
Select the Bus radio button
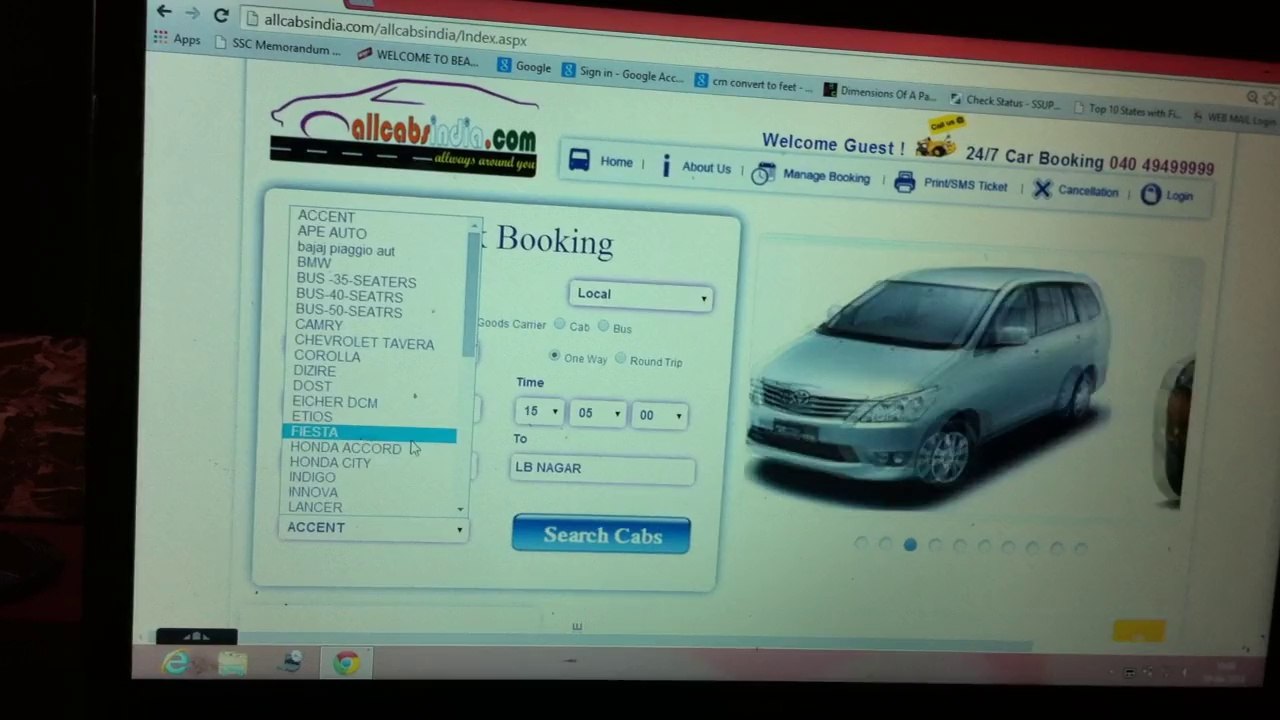coord(603,326)
